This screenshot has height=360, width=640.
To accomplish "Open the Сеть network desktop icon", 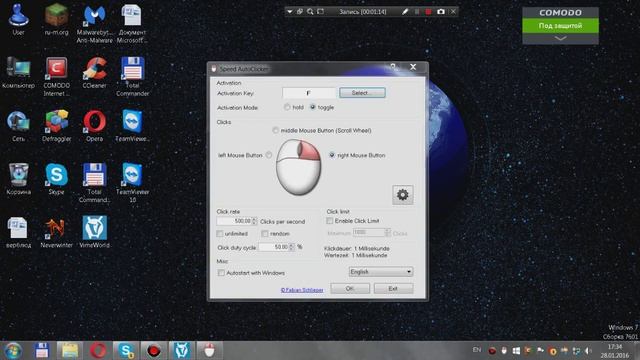I will (18, 125).
